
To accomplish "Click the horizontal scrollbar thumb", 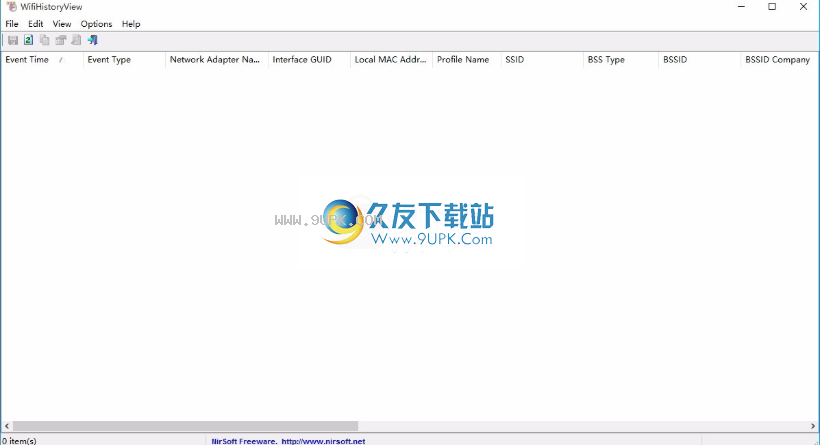I will 186,426.
